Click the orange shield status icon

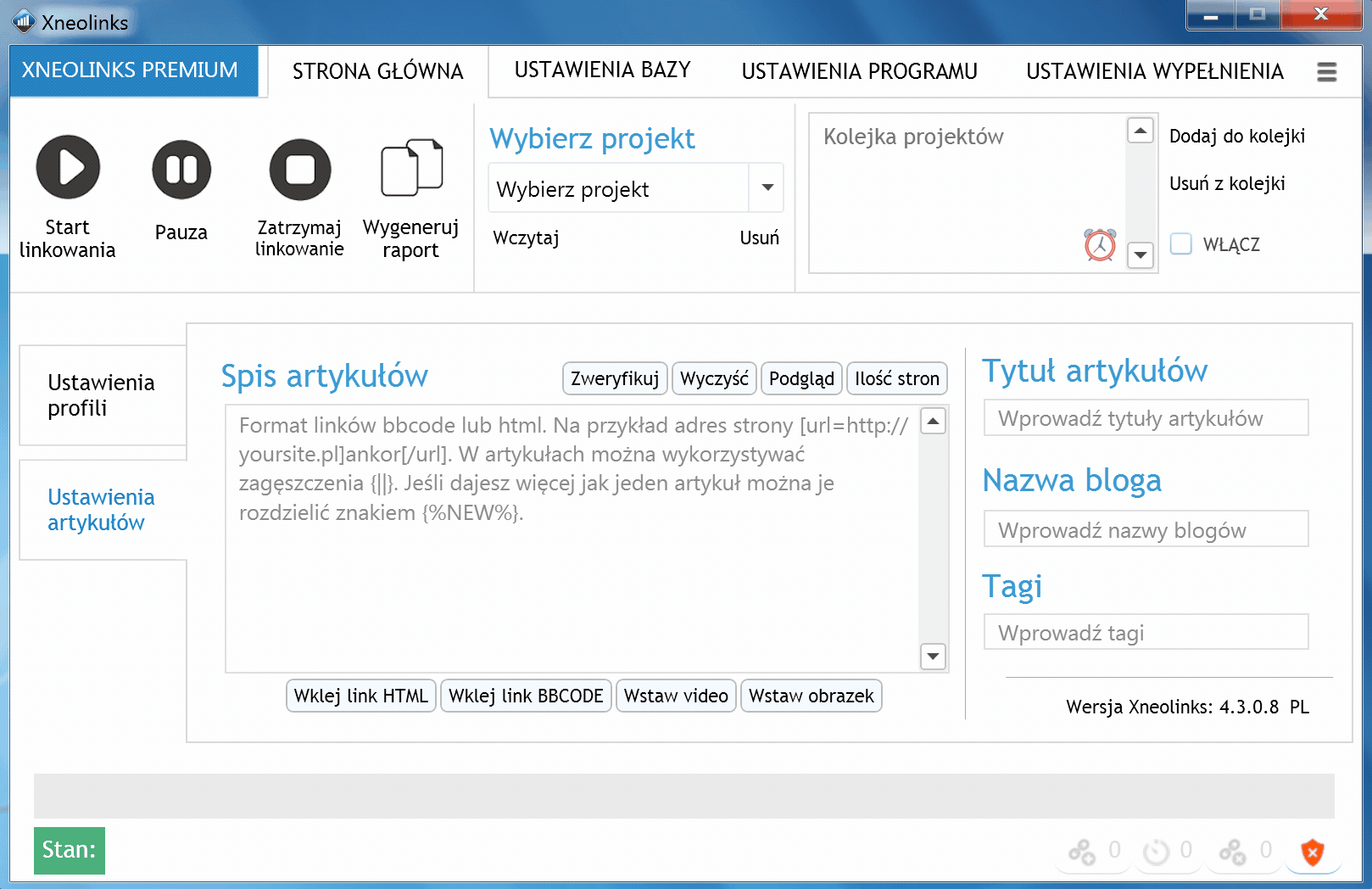click(x=1313, y=851)
